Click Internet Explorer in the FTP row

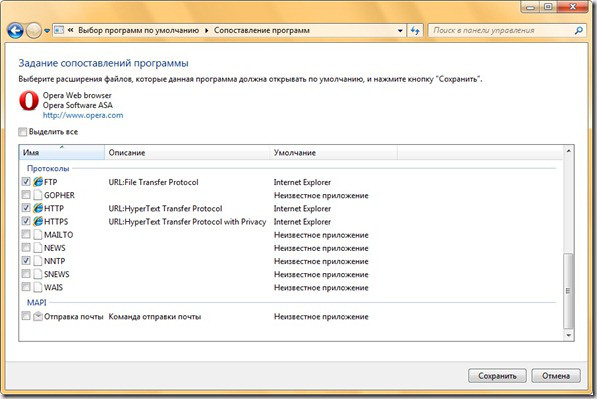(x=302, y=182)
